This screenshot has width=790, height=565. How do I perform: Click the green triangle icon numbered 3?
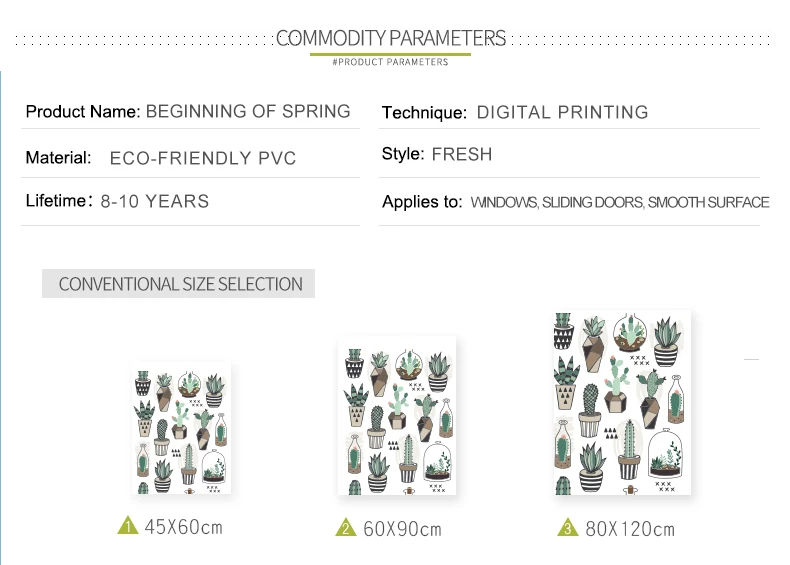568,527
